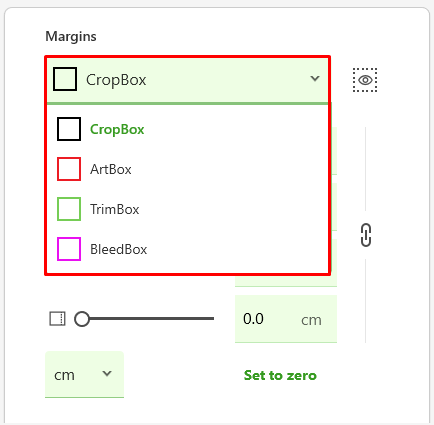
Task: Click the right-margin icon beside the slider
Action: point(57,319)
